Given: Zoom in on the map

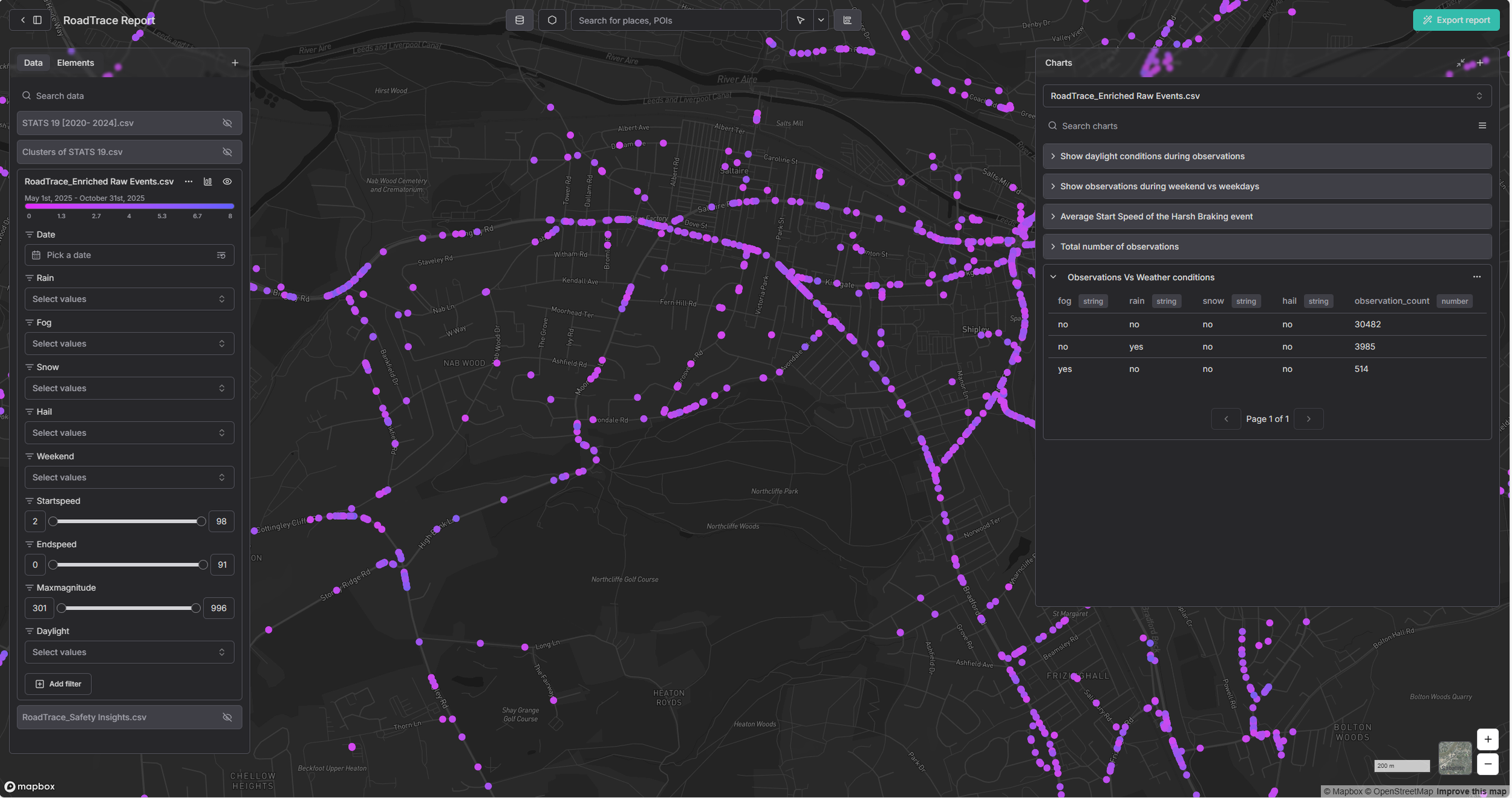Looking at the screenshot, I should pos(1487,739).
